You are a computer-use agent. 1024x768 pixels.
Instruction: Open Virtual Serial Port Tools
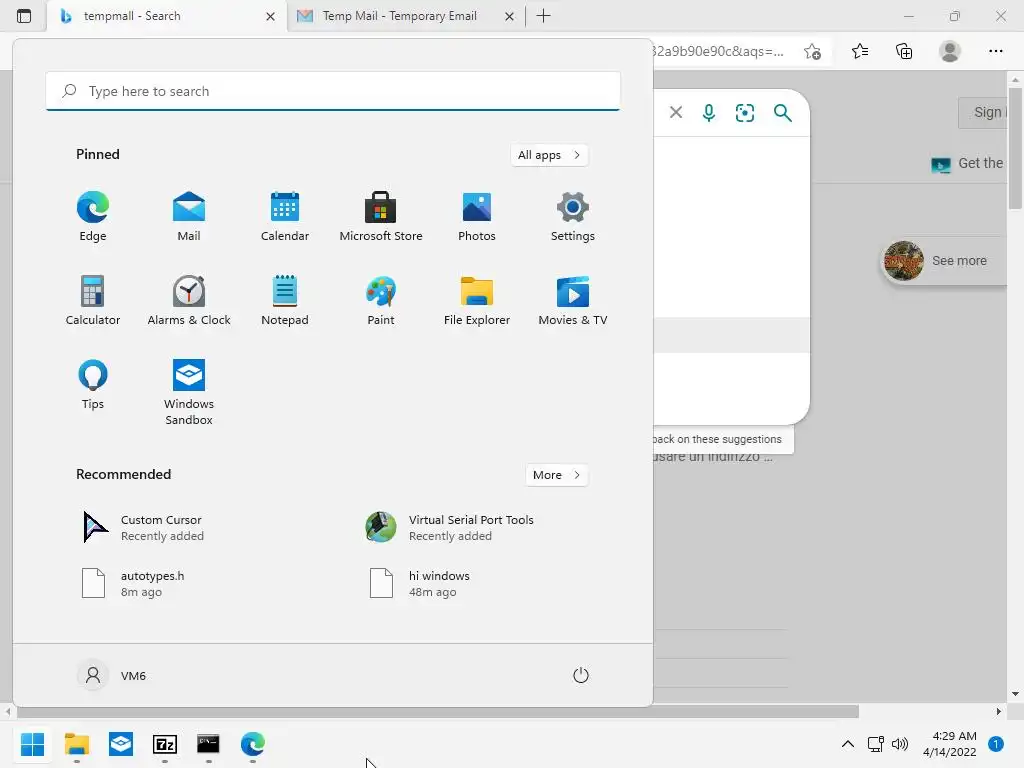coord(451,528)
